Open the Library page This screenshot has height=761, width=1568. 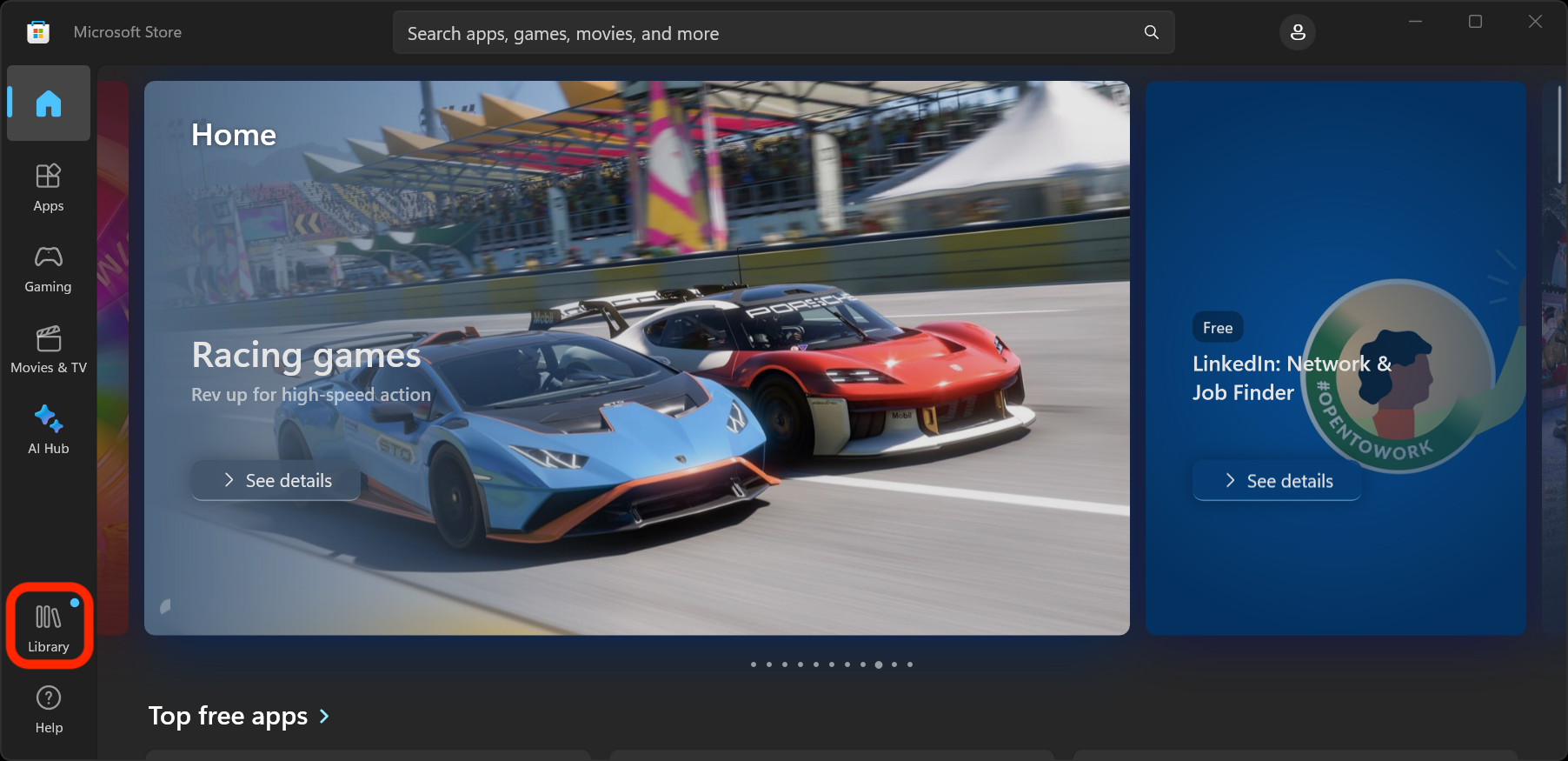point(49,627)
